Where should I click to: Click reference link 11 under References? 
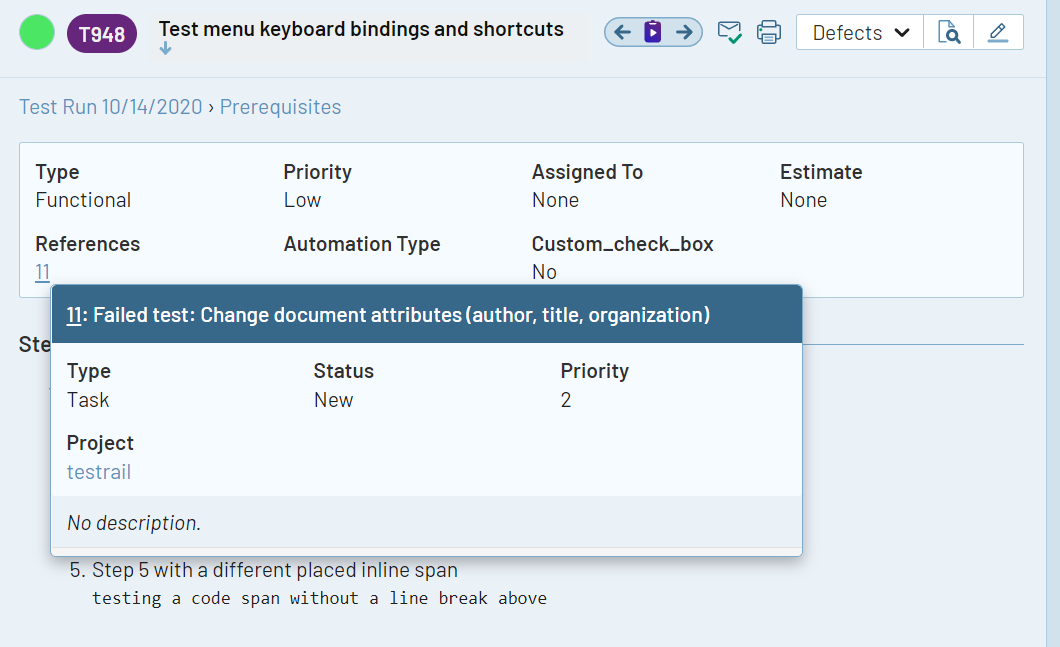43,272
